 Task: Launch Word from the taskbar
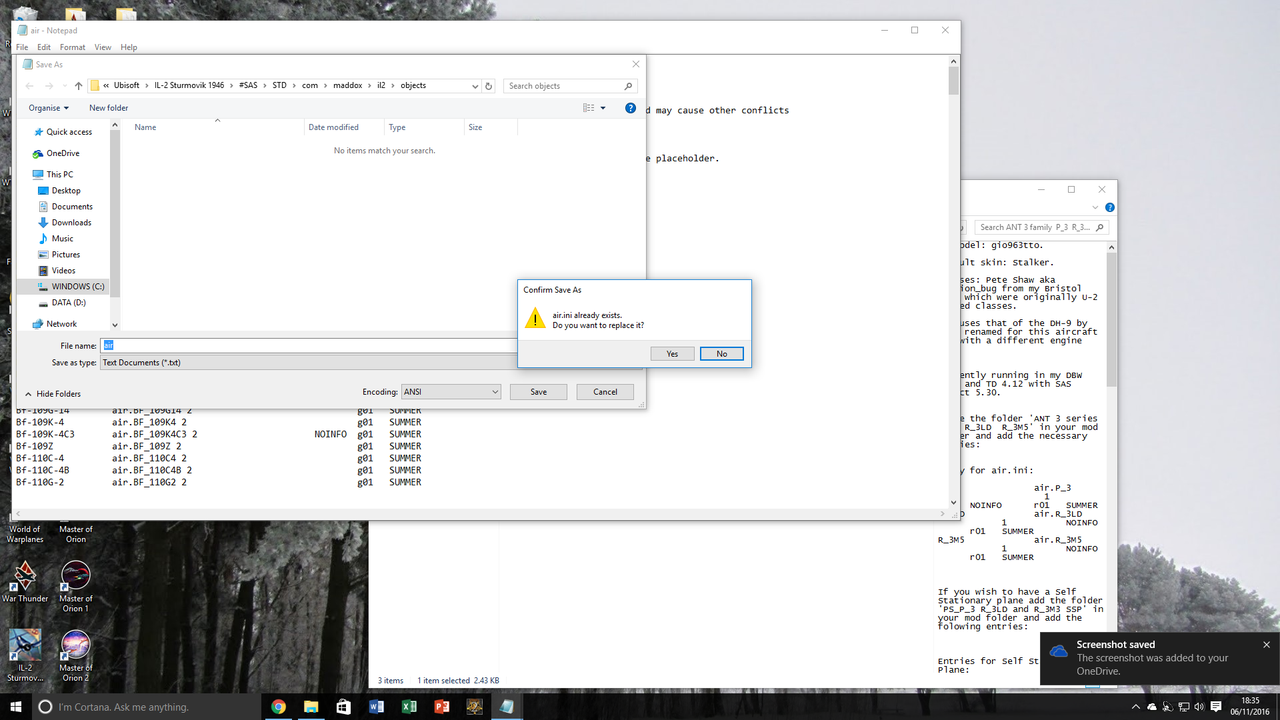(376, 706)
